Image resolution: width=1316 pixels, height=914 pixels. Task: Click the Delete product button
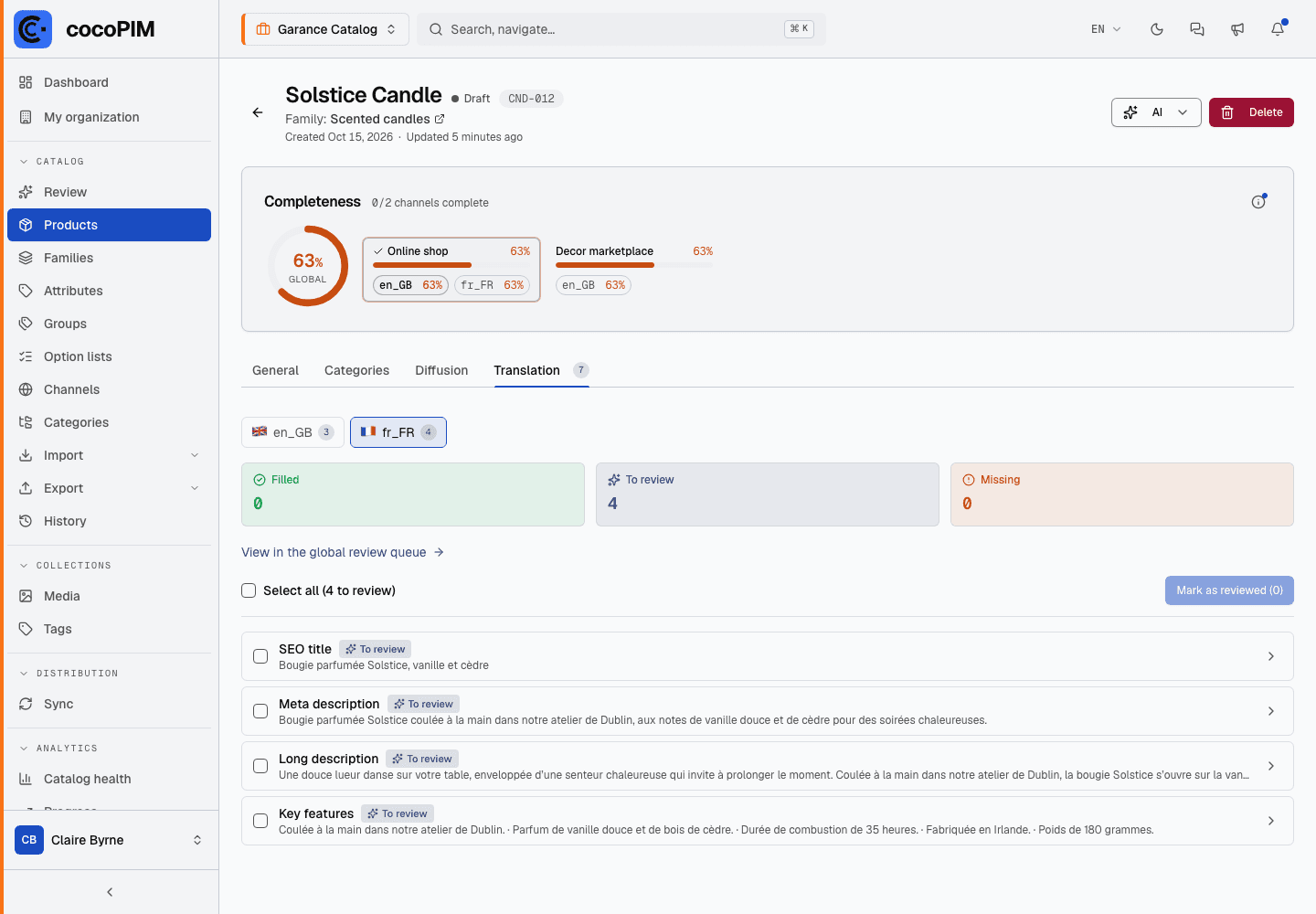click(x=1251, y=112)
